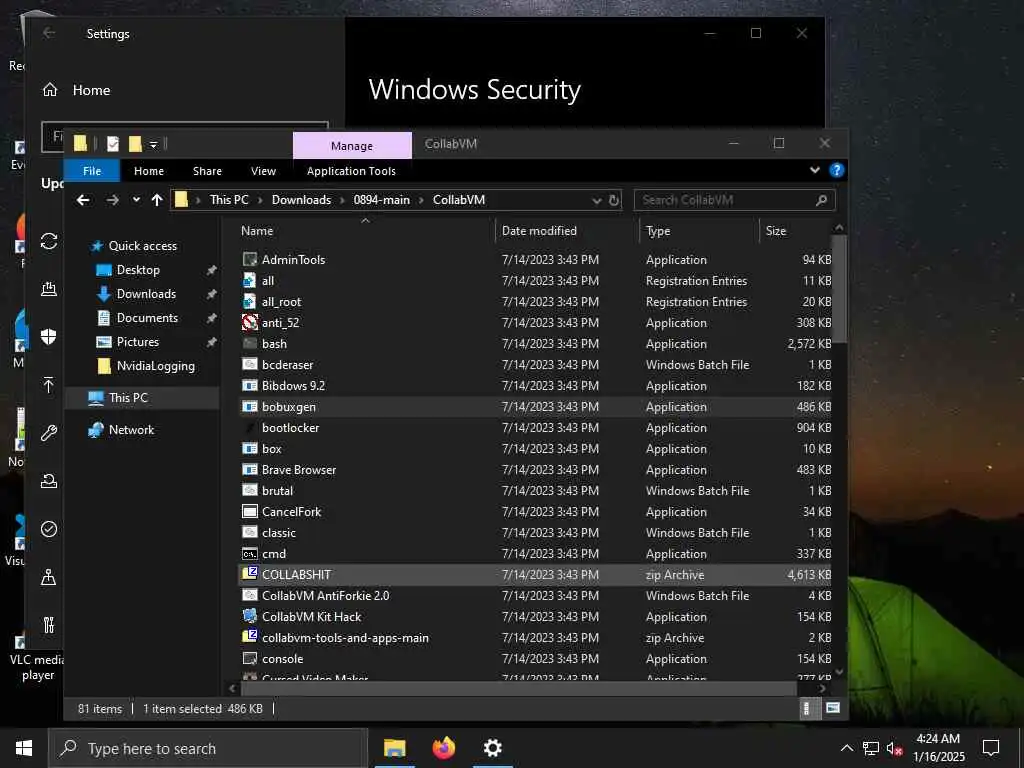This screenshot has height=768, width=1024.
Task: Open Explorer help question mark
Action: [836, 170]
